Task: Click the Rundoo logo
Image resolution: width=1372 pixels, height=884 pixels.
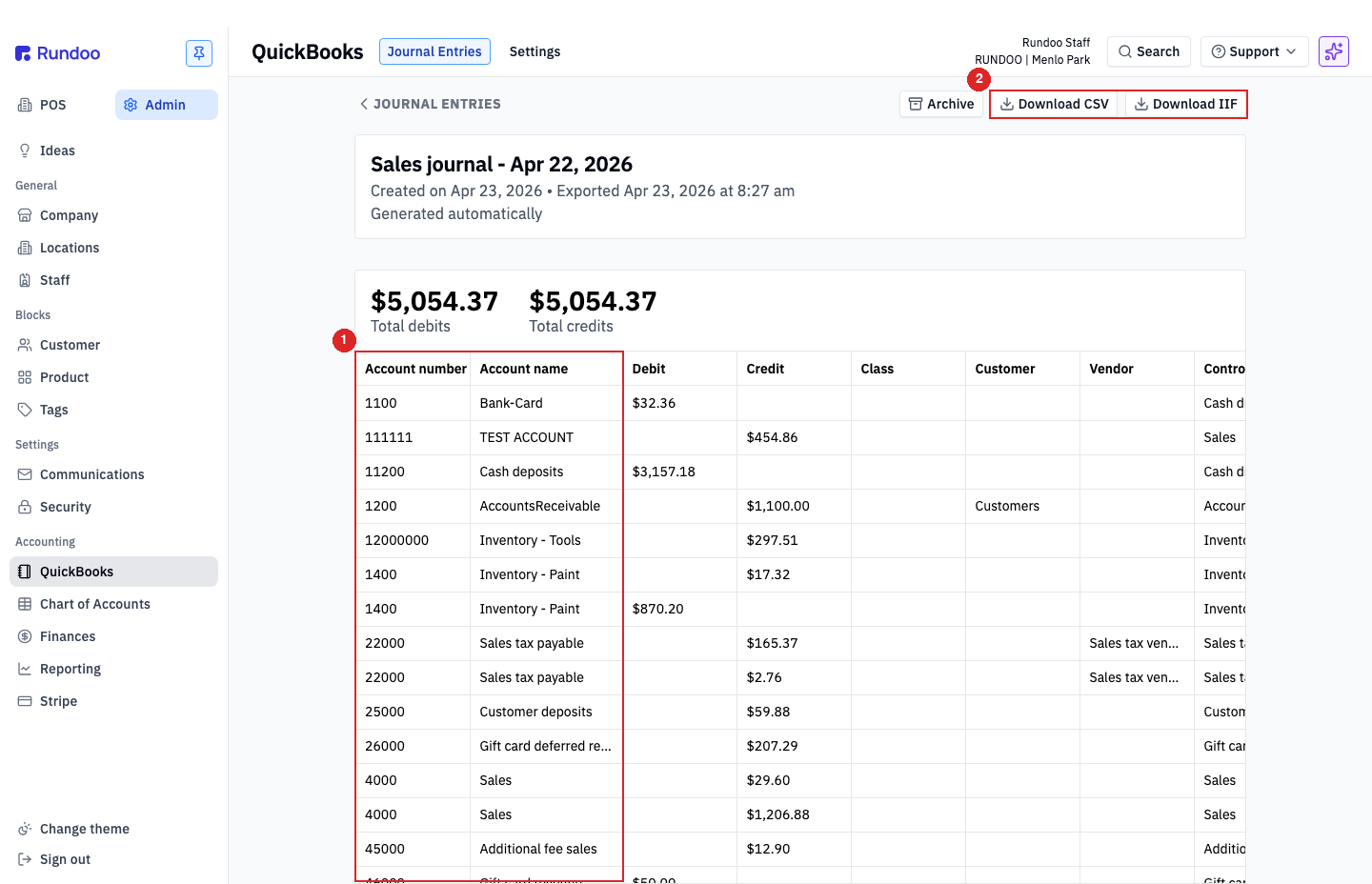Action: (x=57, y=53)
